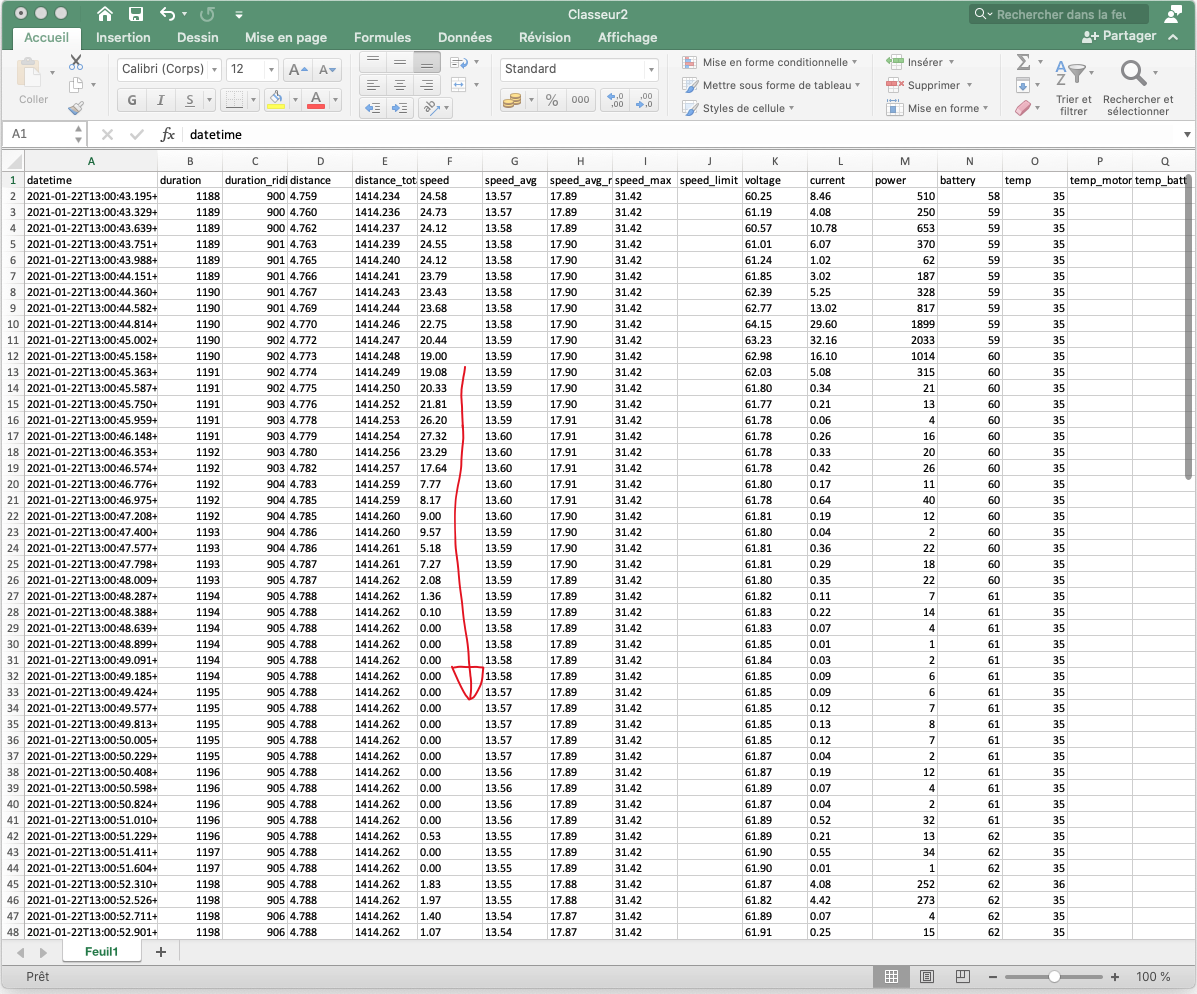Apply format painter brush
Viewport: 1197px width, 994px height.
click(x=76, y=108)
